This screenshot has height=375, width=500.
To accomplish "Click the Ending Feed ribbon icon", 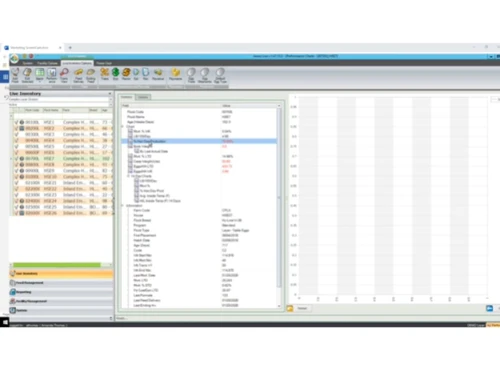I will pyautogui.click(x=91, y=75).
